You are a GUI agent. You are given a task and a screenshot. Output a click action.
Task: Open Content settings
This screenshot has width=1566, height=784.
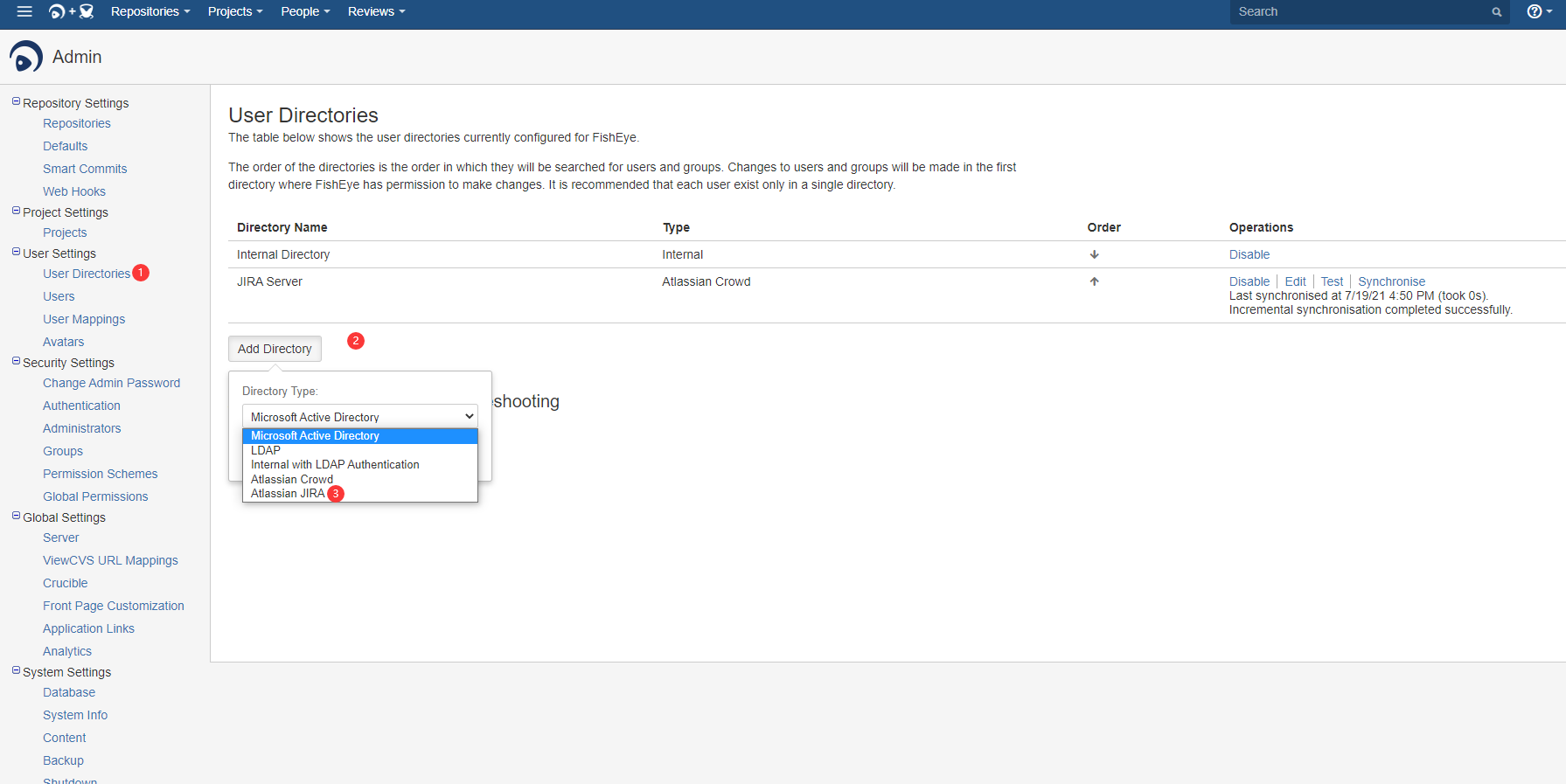(65, 738)
